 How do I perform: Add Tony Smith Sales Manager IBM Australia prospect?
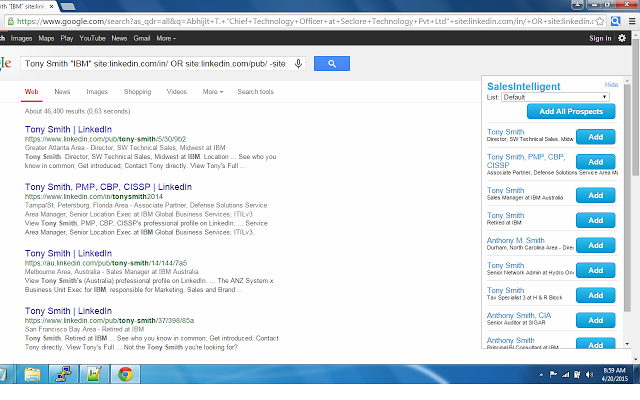pyautogui.click(x=596, y=196)
